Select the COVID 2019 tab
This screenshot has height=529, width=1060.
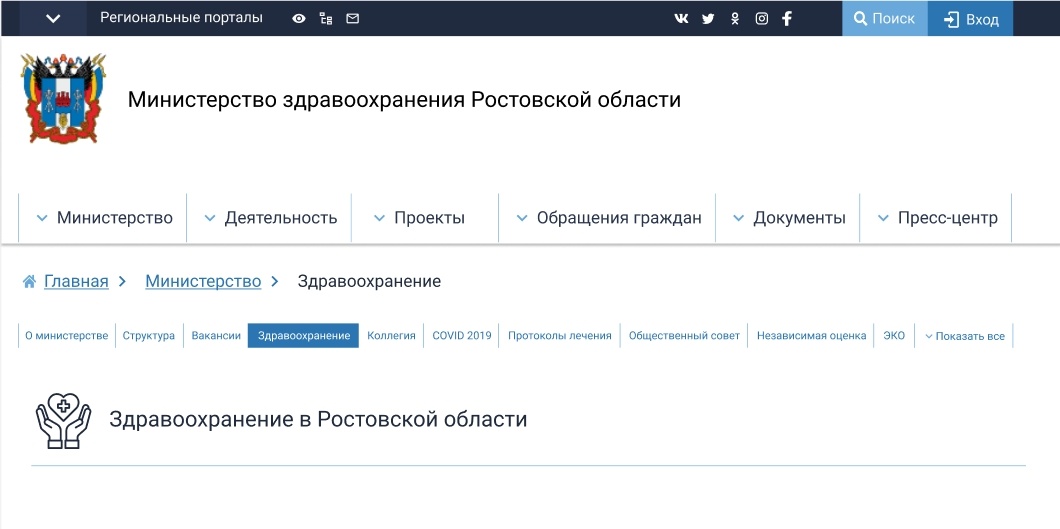(462, 336)
